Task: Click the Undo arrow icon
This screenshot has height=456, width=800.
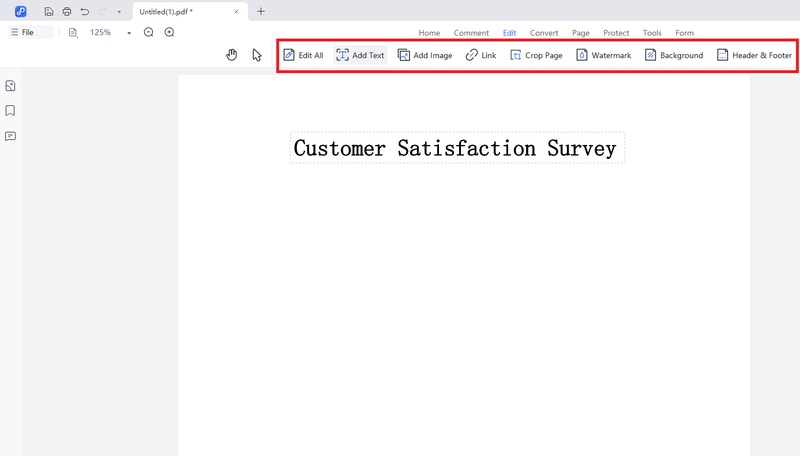Action: (x=85, y=11)
